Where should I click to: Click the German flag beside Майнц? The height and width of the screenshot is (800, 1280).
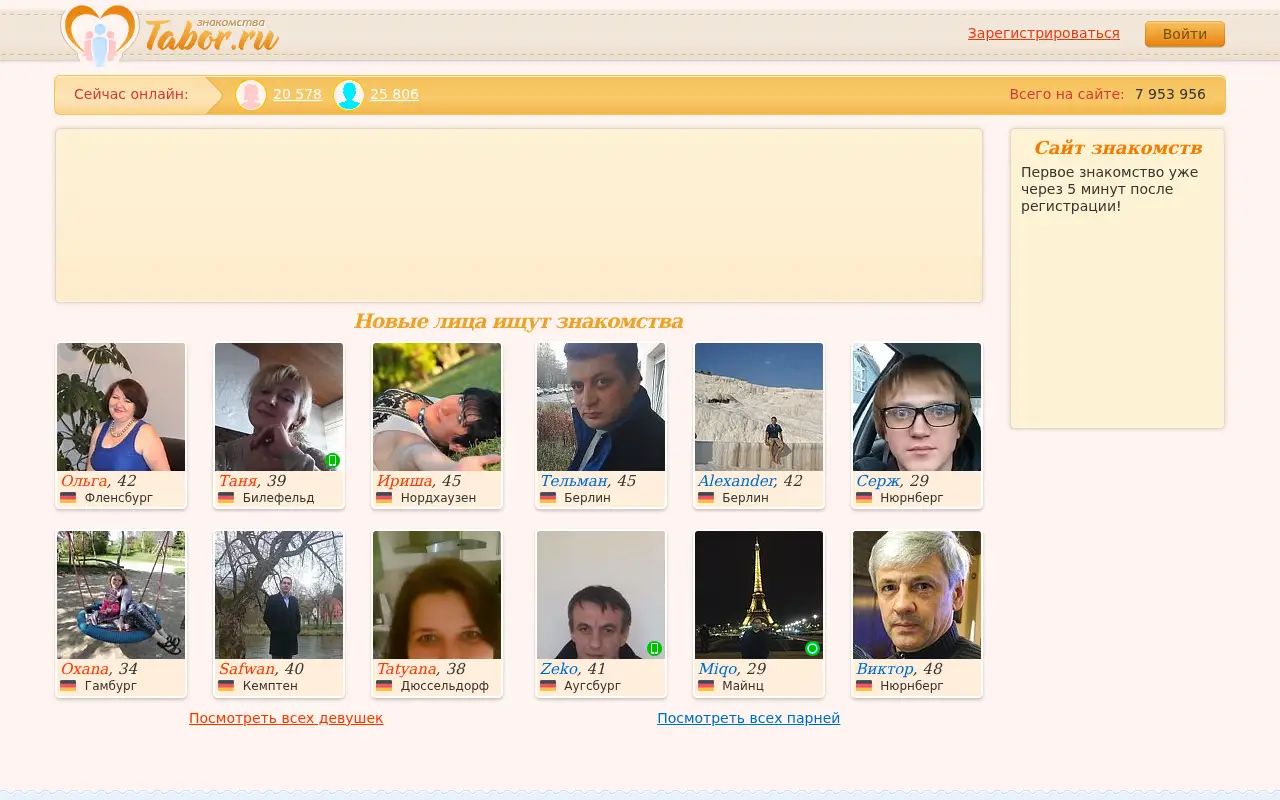[706, 686]
